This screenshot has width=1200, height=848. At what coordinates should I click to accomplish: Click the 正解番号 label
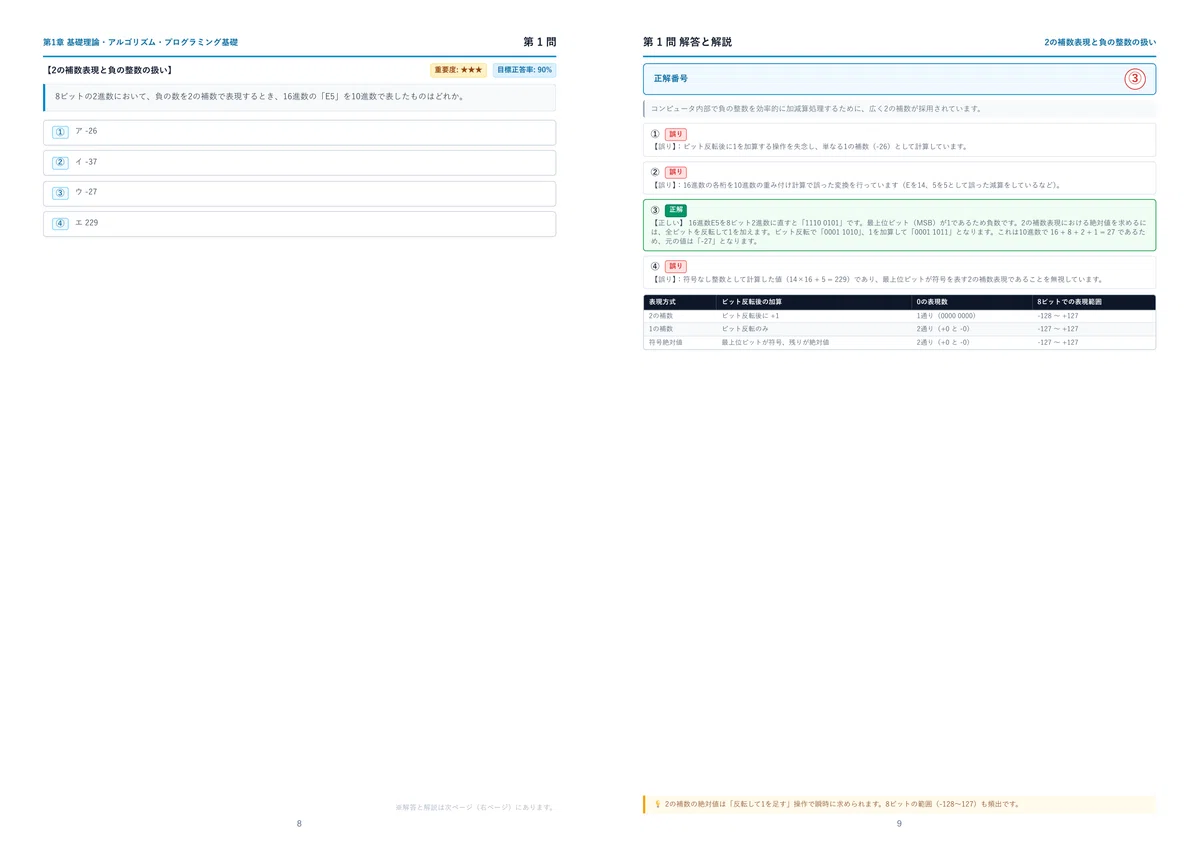point(670,78)
